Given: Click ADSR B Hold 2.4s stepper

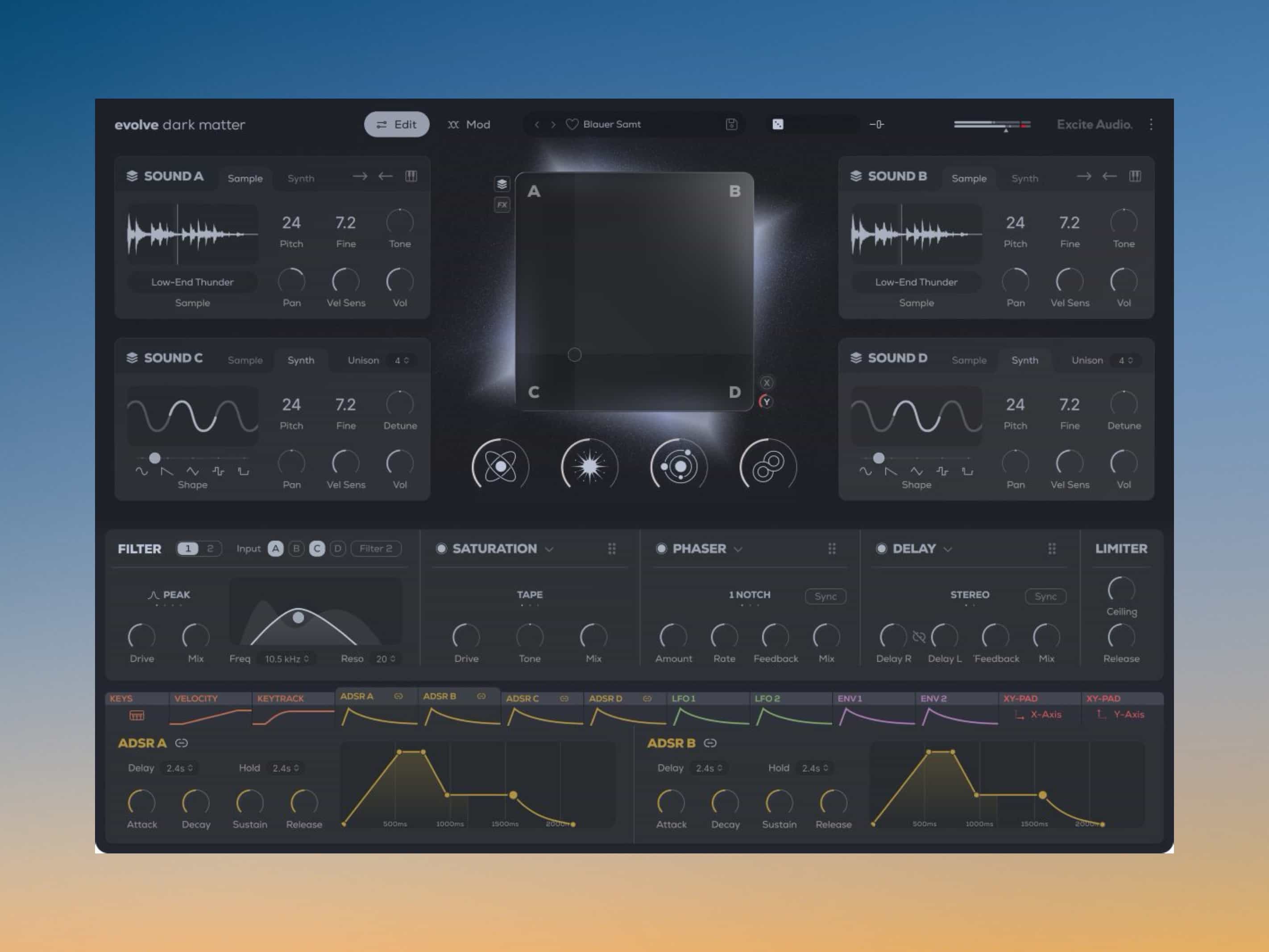Looking at the screenshot, I should point(815,767).
